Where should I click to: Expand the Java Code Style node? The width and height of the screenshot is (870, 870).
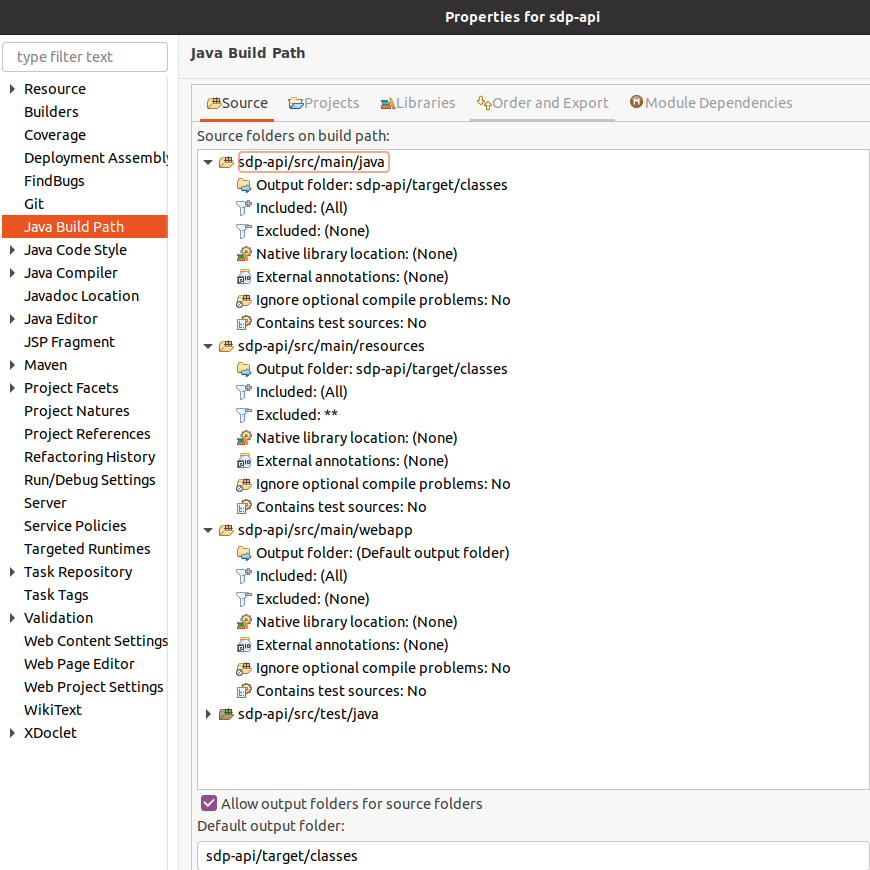tap(12, 250)
